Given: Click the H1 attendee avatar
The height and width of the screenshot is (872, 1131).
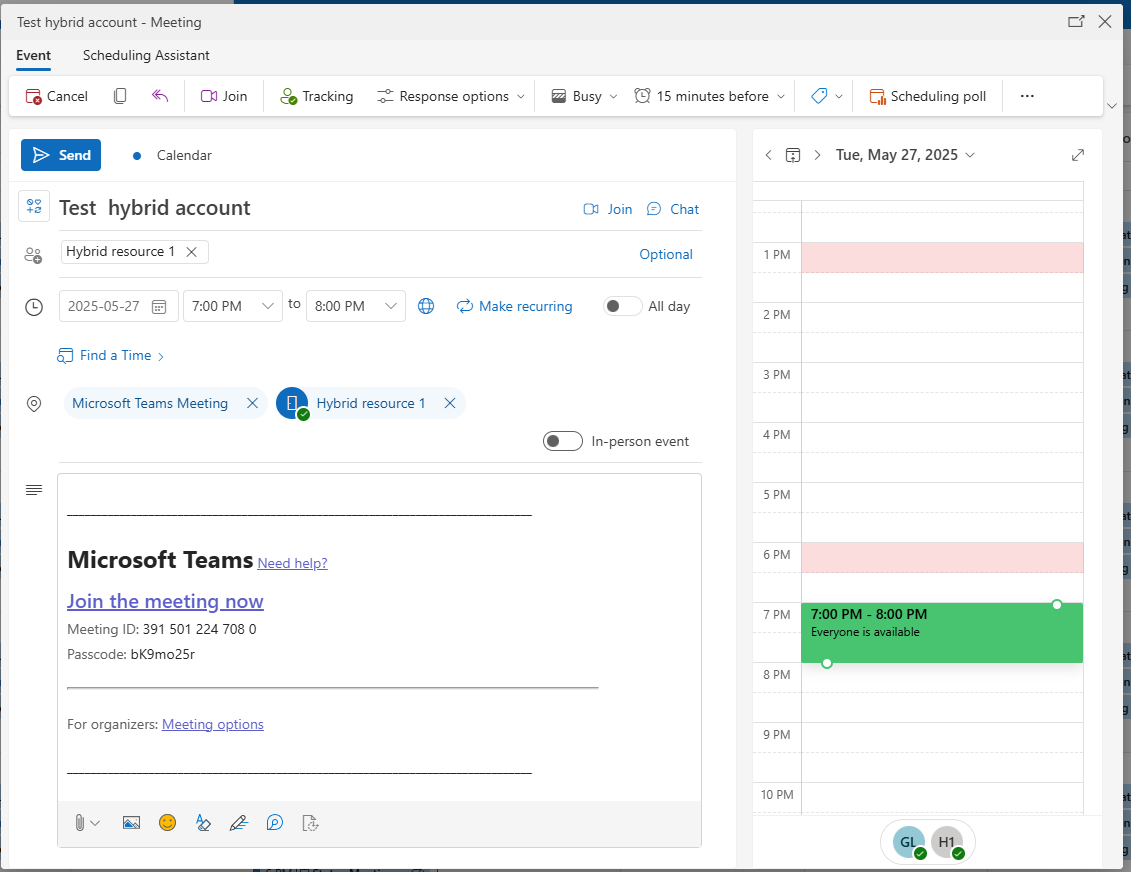Looking at the screenshot, I should coord(947,842).
